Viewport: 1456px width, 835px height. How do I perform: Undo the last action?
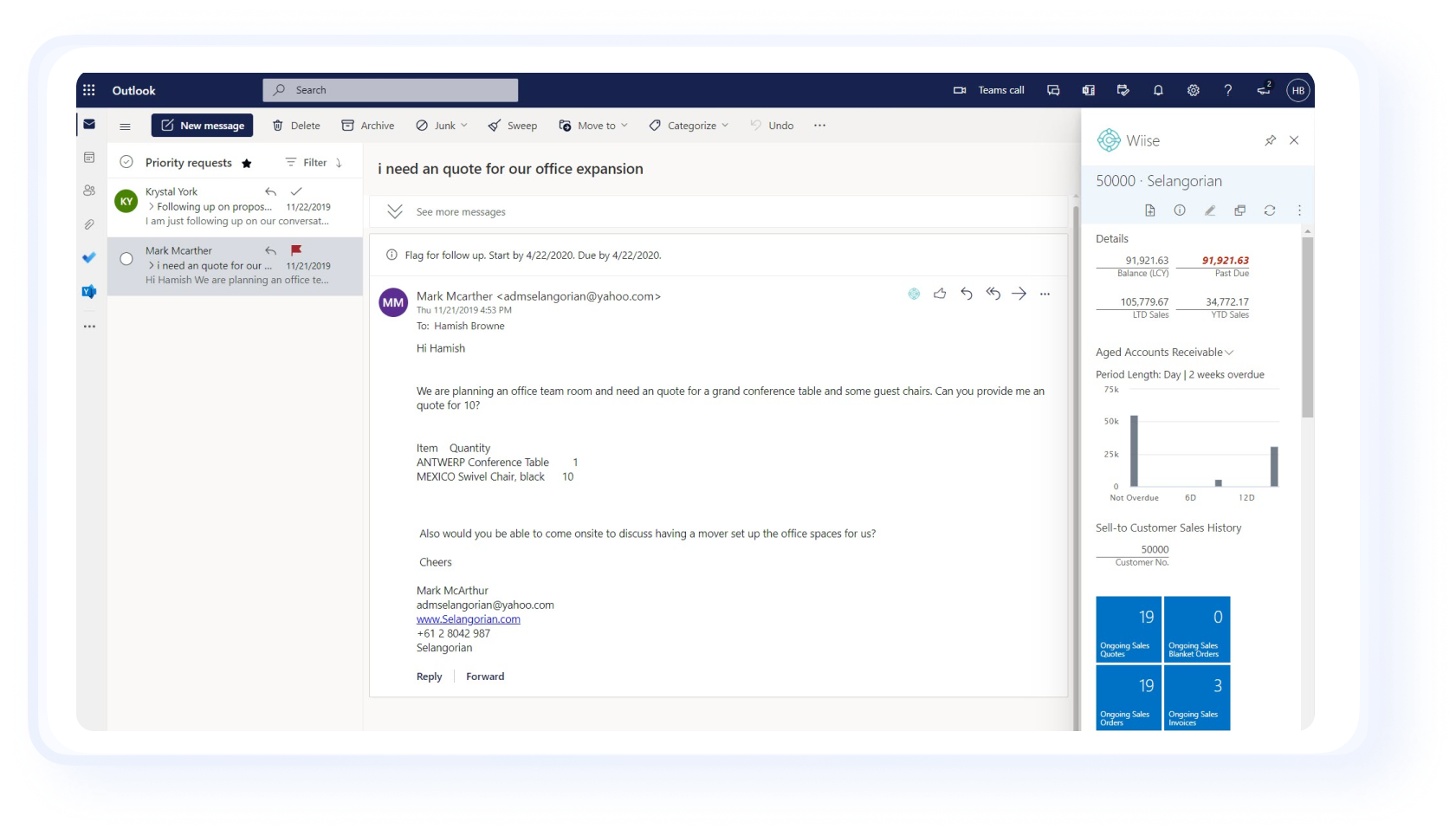(772, 126)
